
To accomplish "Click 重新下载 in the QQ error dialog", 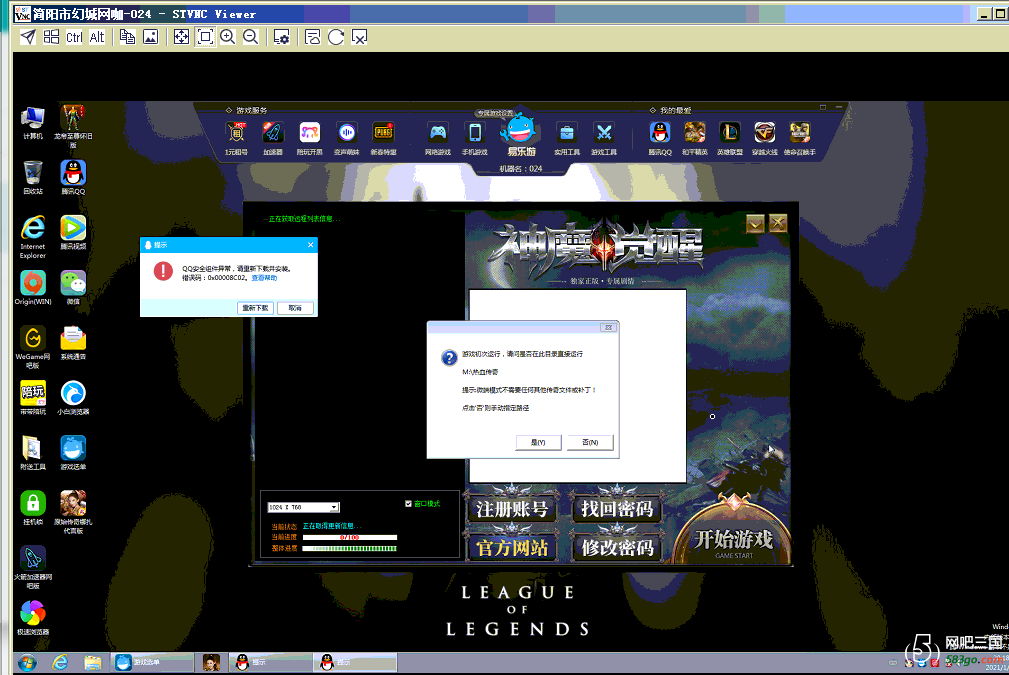I will point(255,308).
